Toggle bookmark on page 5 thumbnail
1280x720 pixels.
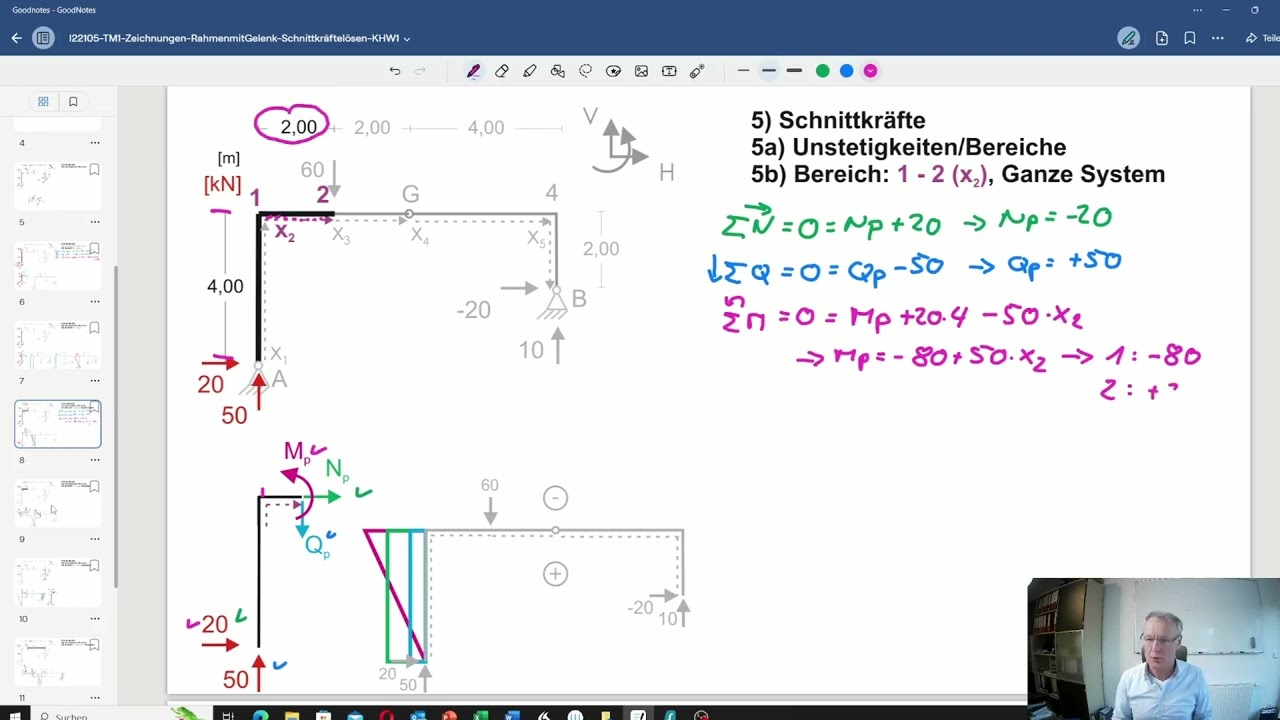pyautogui.click(x=94, y=170)
